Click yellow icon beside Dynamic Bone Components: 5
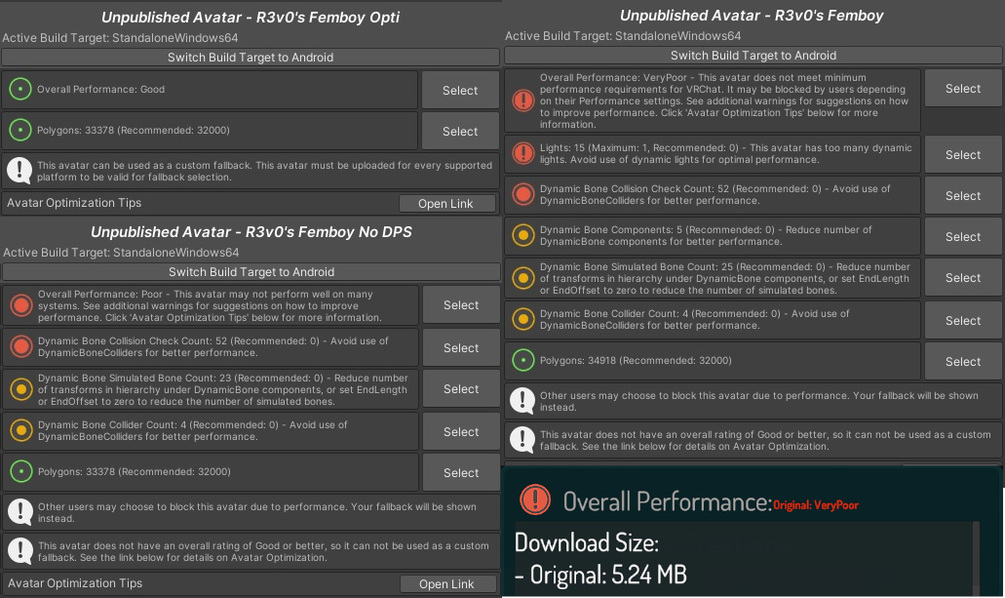This screenshot has width=1005, height=598. point(523,235)
